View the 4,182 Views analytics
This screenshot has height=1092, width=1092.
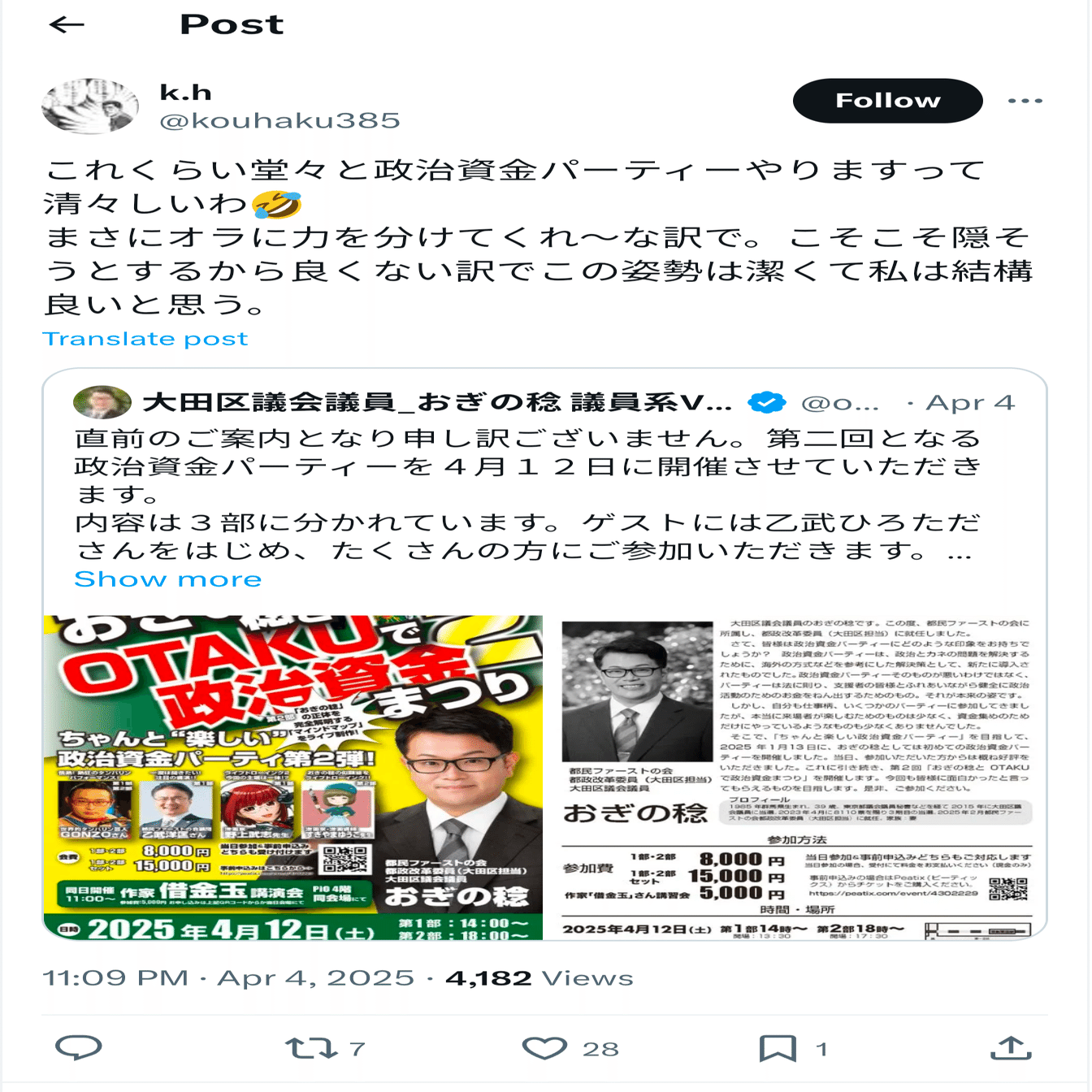[x=539, y=977]
